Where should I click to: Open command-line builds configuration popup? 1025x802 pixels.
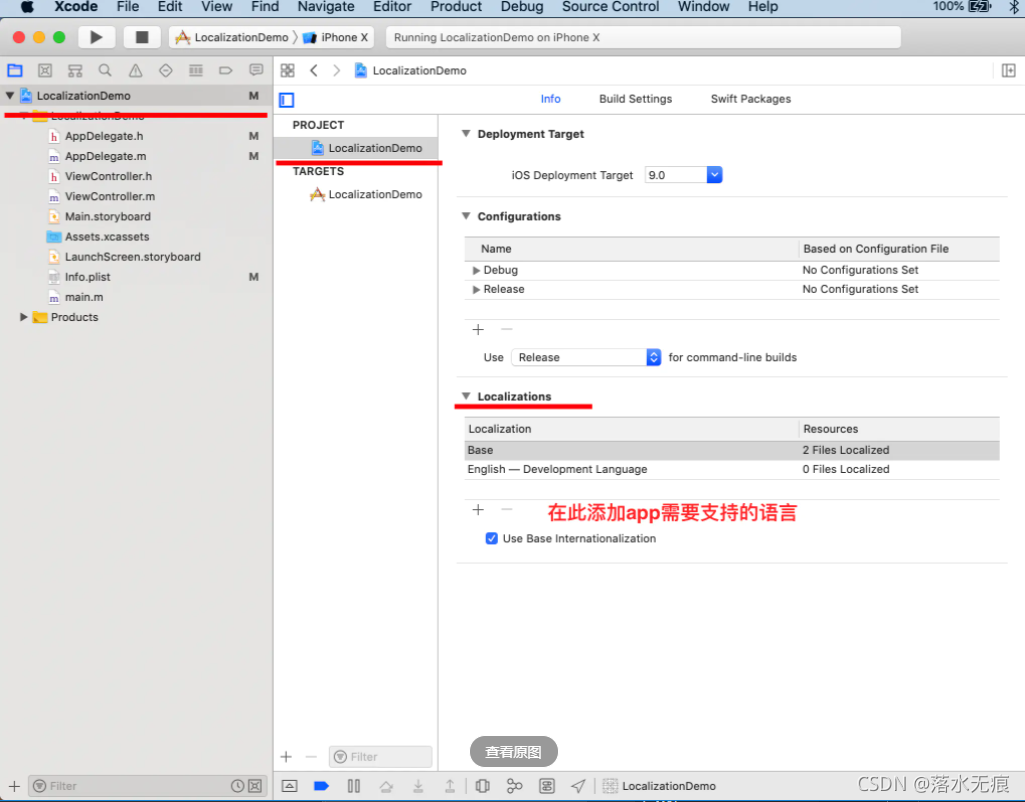coord(586,358)
